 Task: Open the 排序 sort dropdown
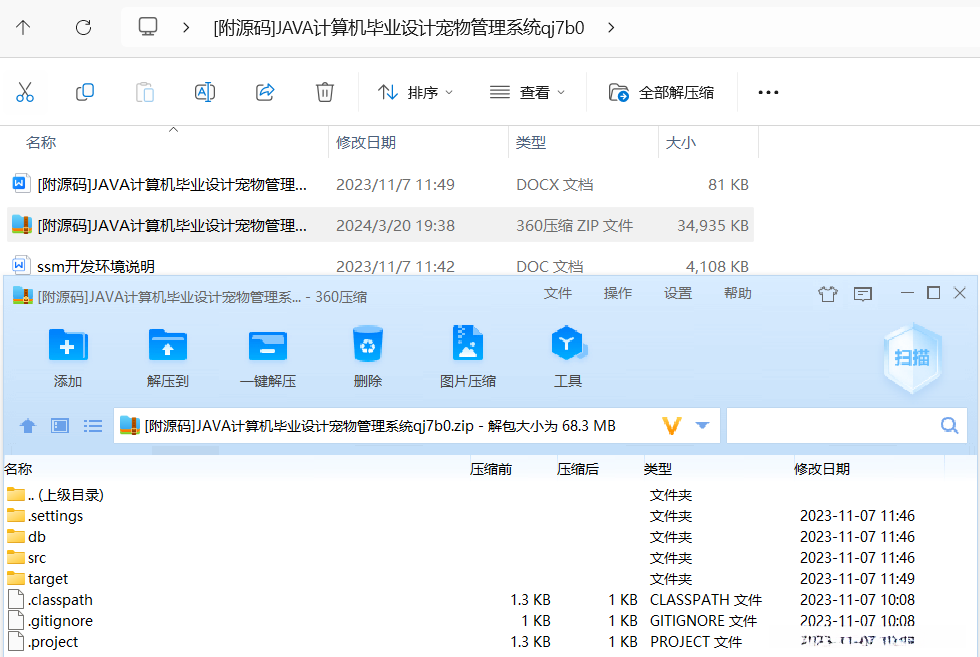(415, 93)
